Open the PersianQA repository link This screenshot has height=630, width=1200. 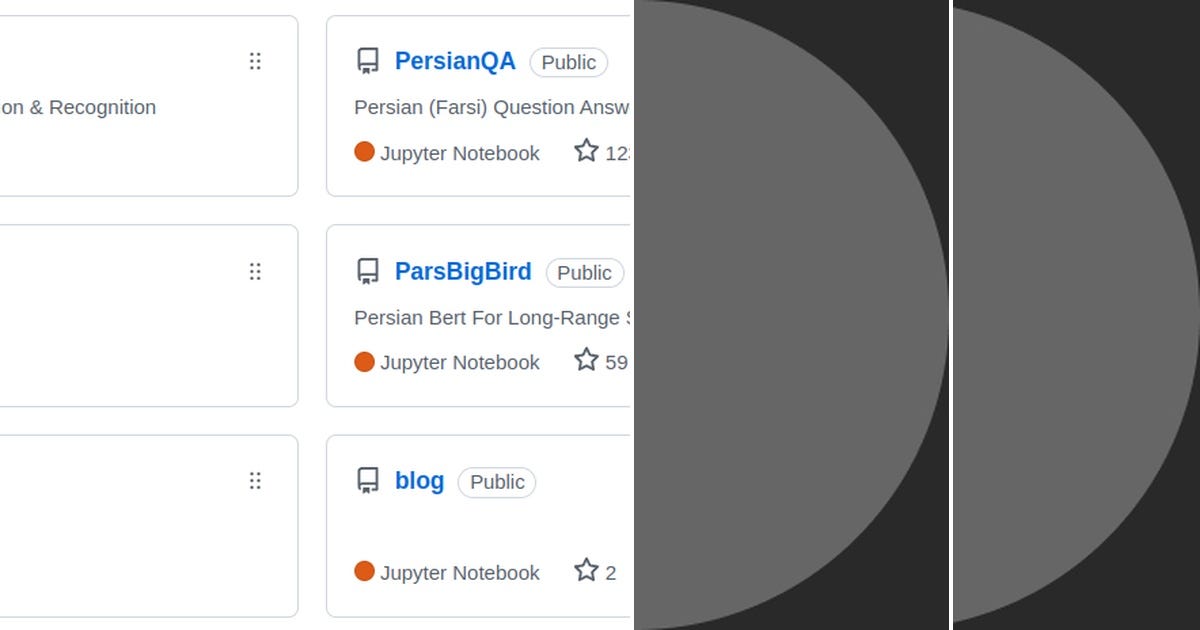(456, 61)
